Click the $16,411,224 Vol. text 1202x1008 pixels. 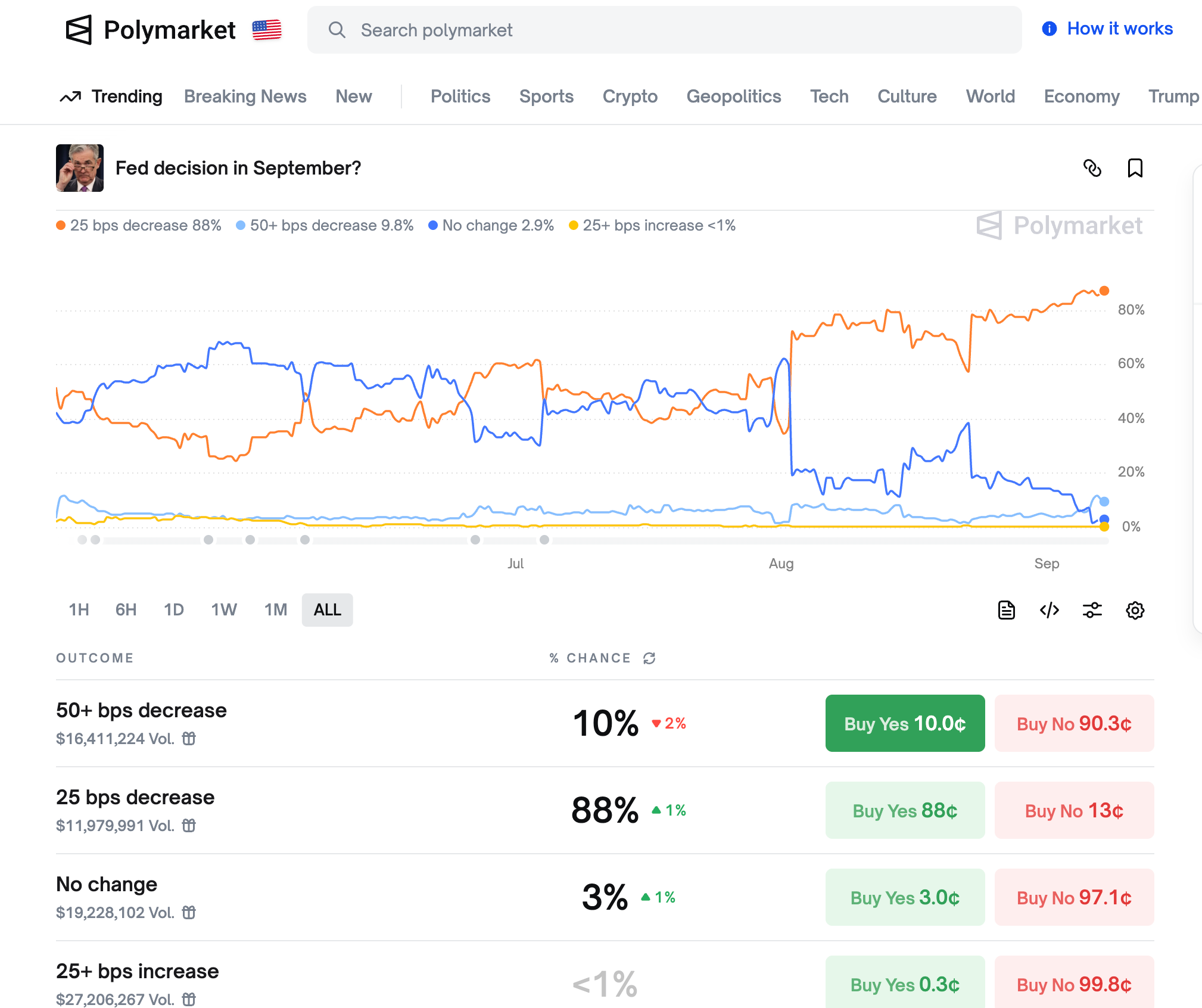[x=115, y=739]
